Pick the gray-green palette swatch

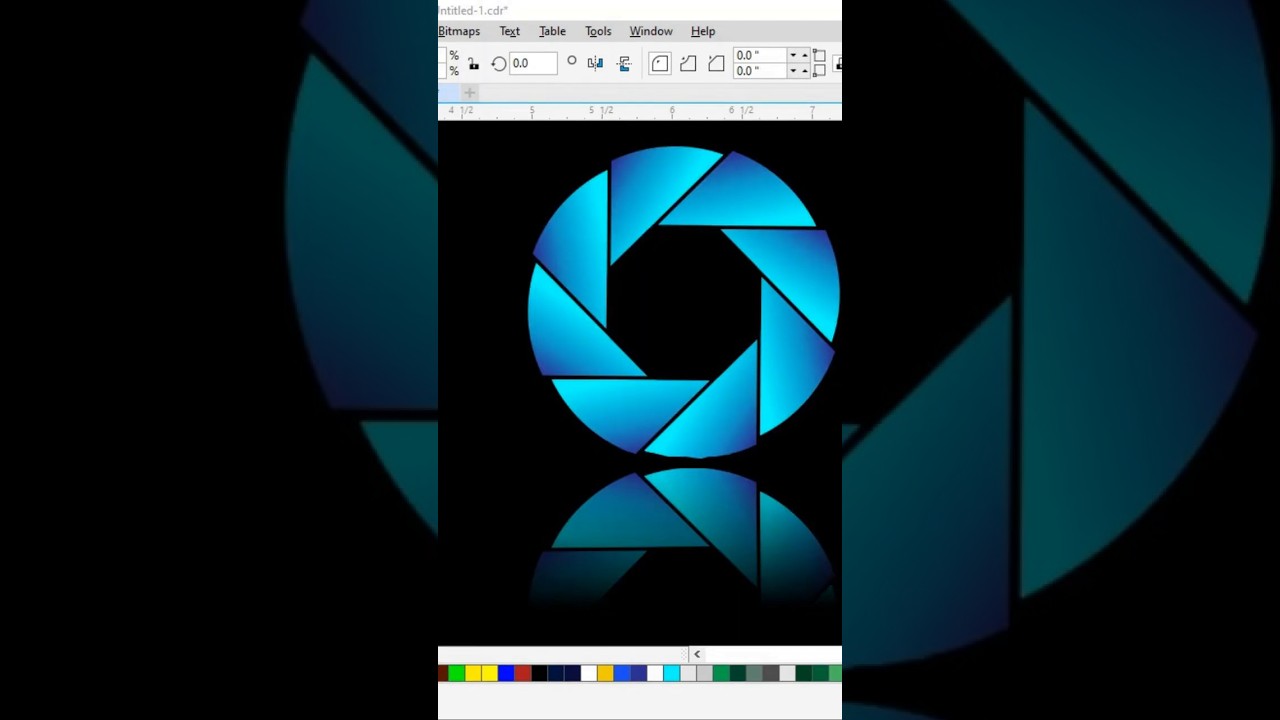tap(754, 673)
